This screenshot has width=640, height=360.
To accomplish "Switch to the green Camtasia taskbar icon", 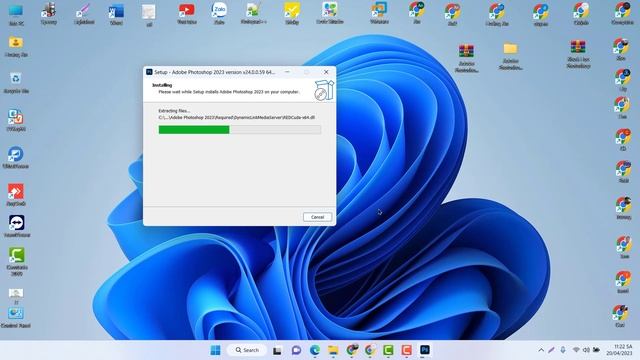I will [388, 350].
